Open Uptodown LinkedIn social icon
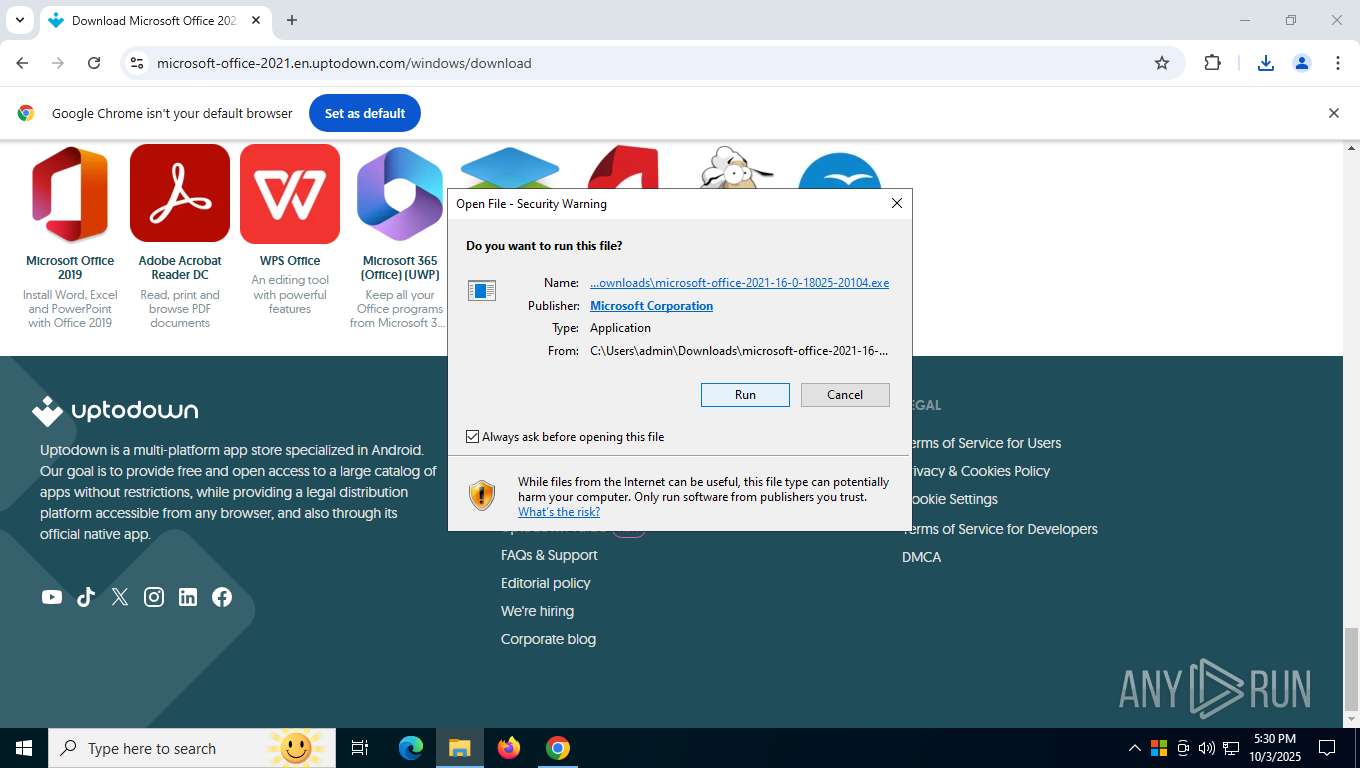The width and height of the screenshot is (1360, 768). (188, 597)
